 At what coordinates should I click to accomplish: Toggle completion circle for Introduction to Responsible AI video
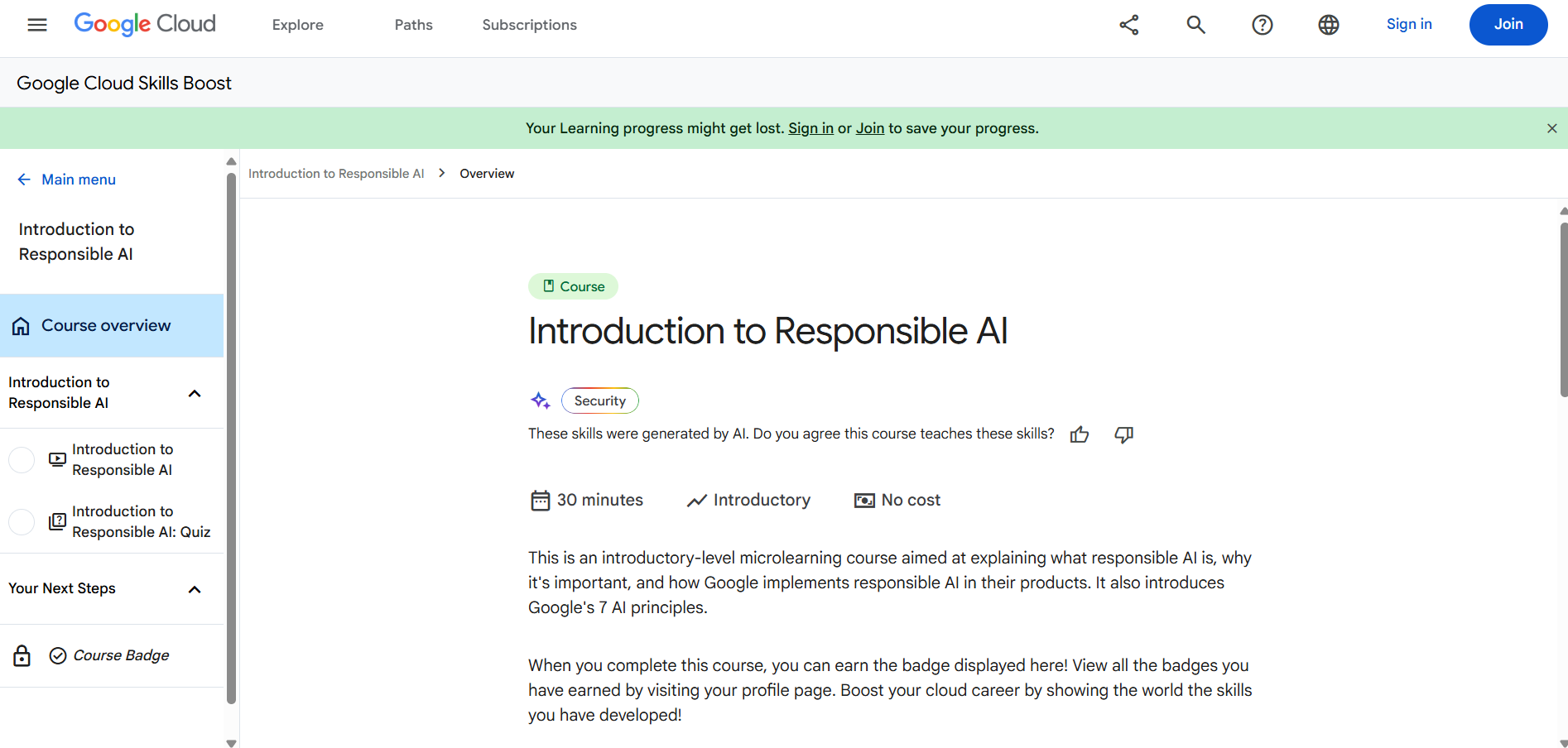tap(22, 459)
